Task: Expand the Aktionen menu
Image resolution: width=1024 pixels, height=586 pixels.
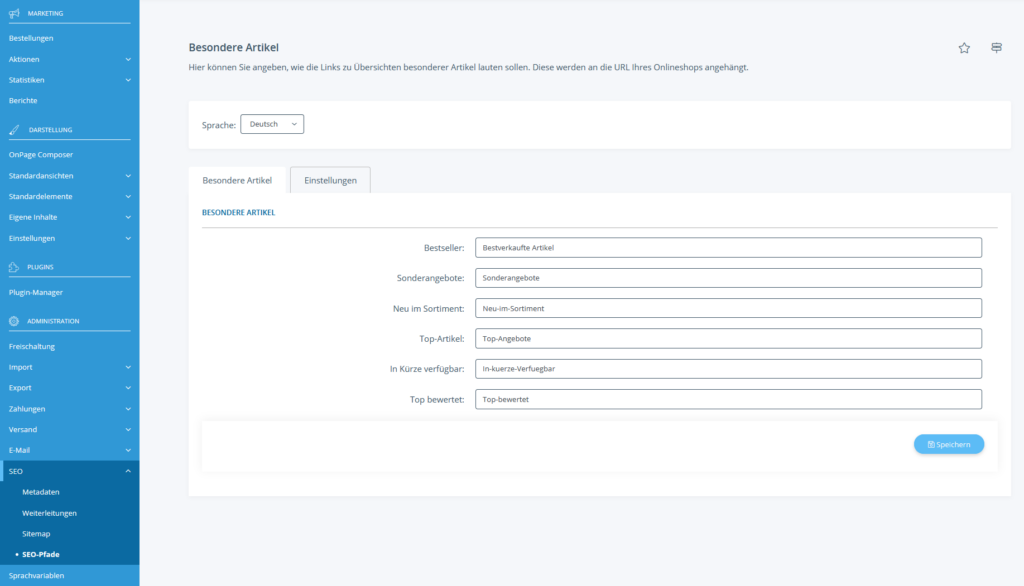Action: (x=69, y=59)
